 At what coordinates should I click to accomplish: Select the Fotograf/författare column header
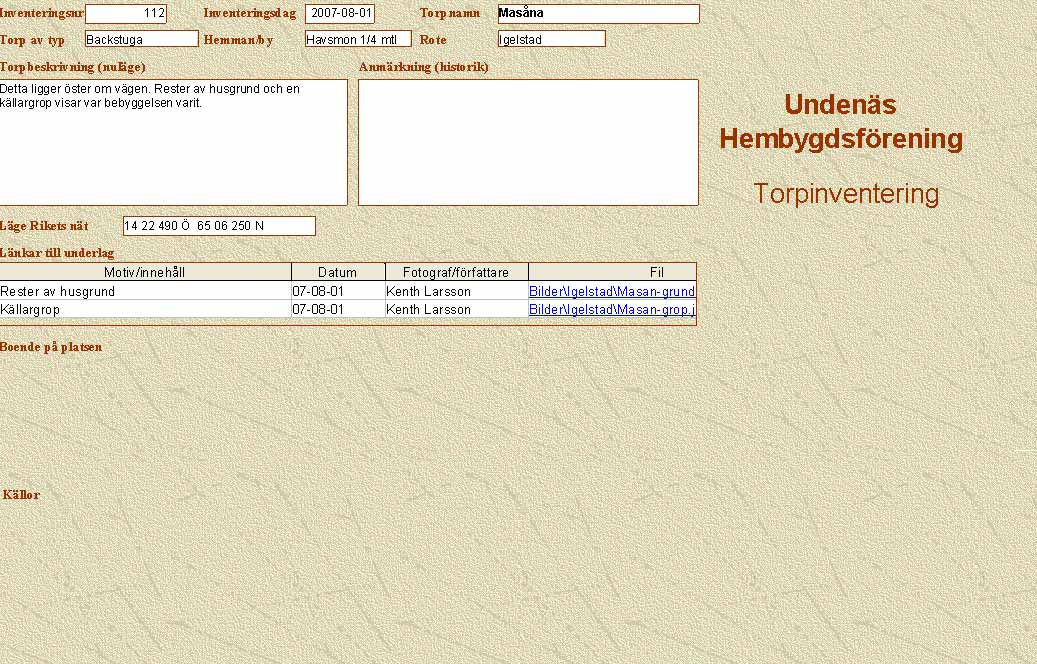click(456, 272)
